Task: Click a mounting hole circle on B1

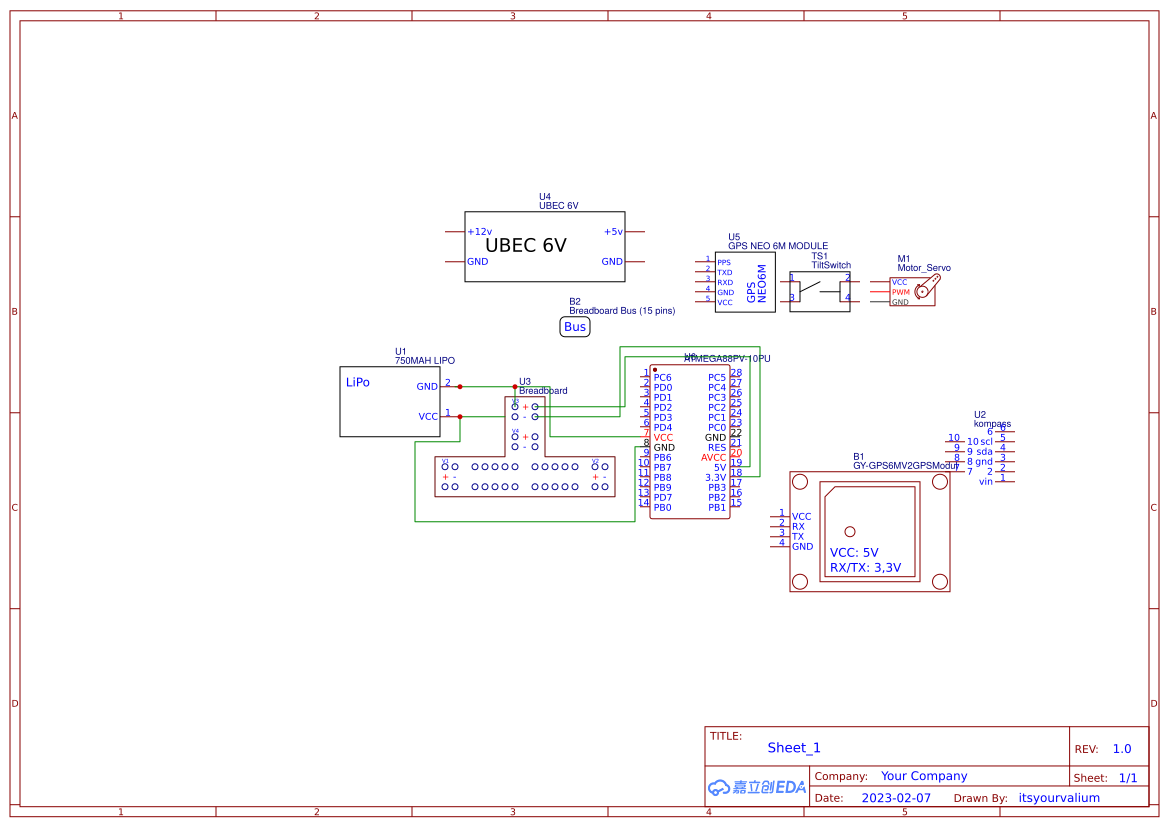Action: tap(798, 481)
